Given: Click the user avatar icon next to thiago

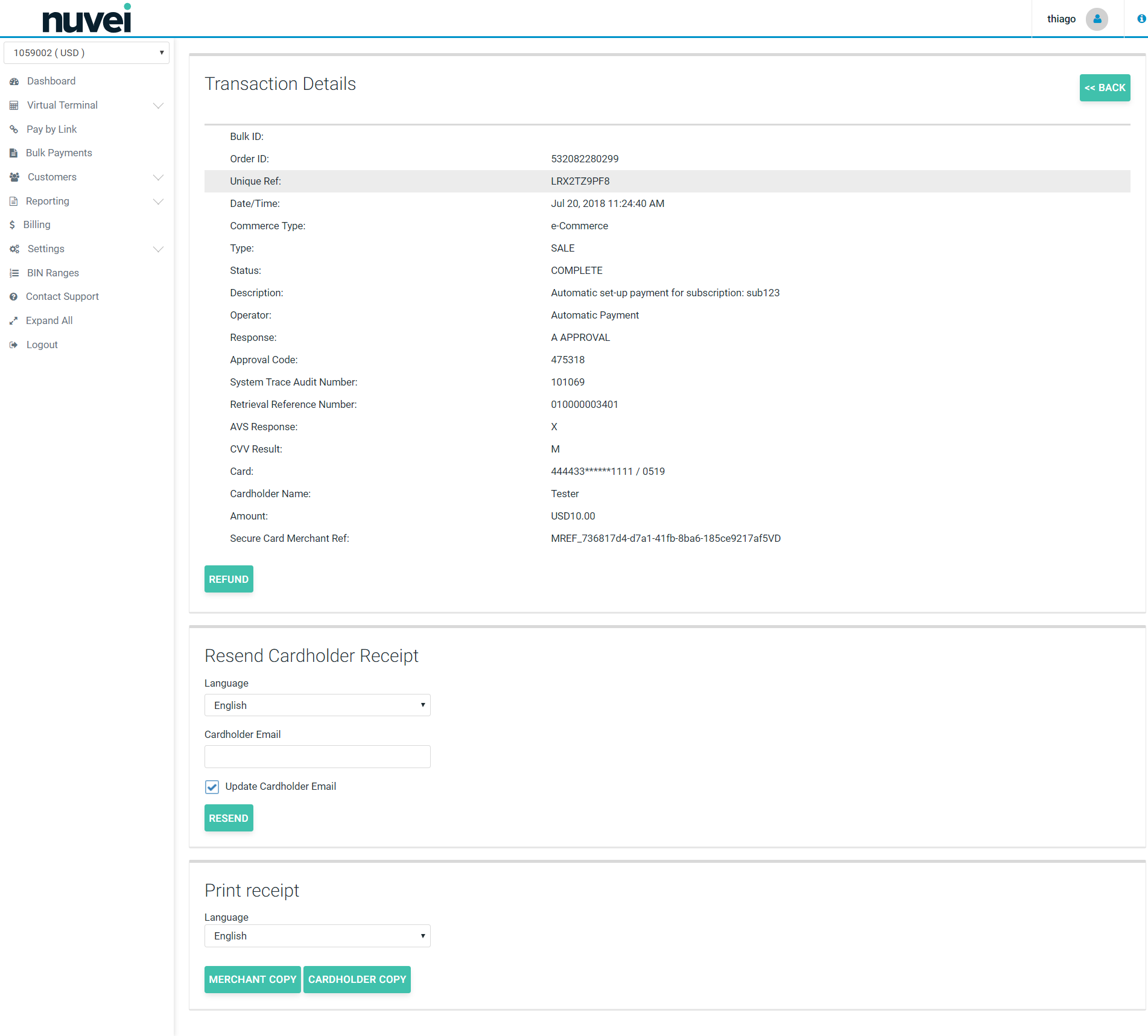Looking at the screenshot, I should click(1097, 19).
